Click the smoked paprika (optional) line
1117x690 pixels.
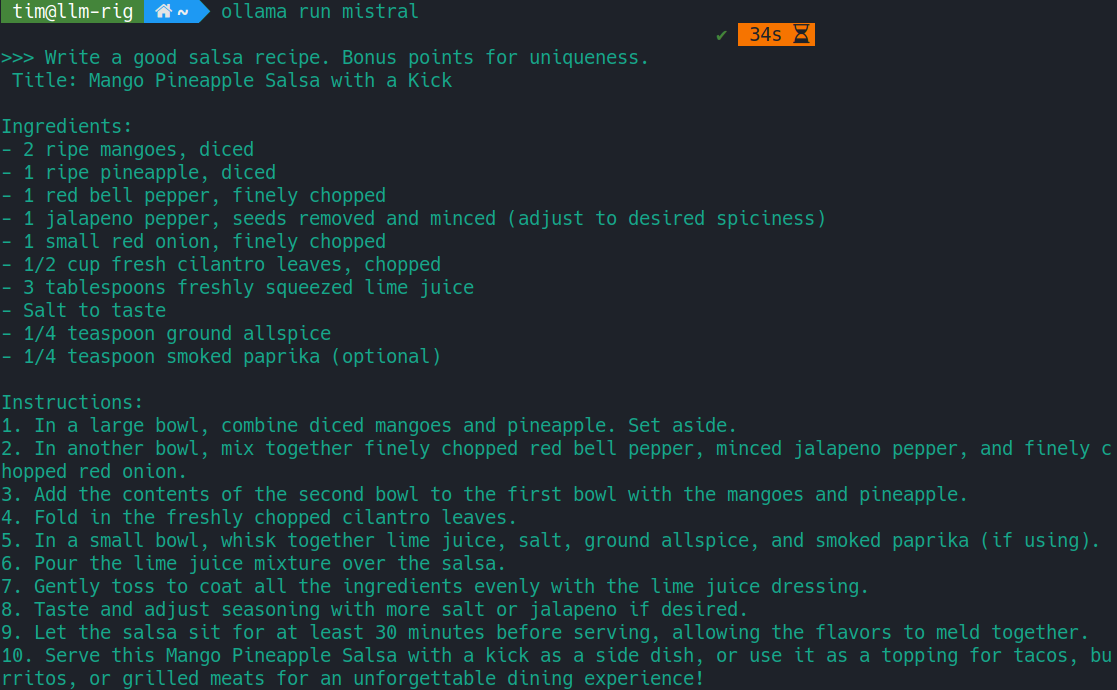coord(221,357)
